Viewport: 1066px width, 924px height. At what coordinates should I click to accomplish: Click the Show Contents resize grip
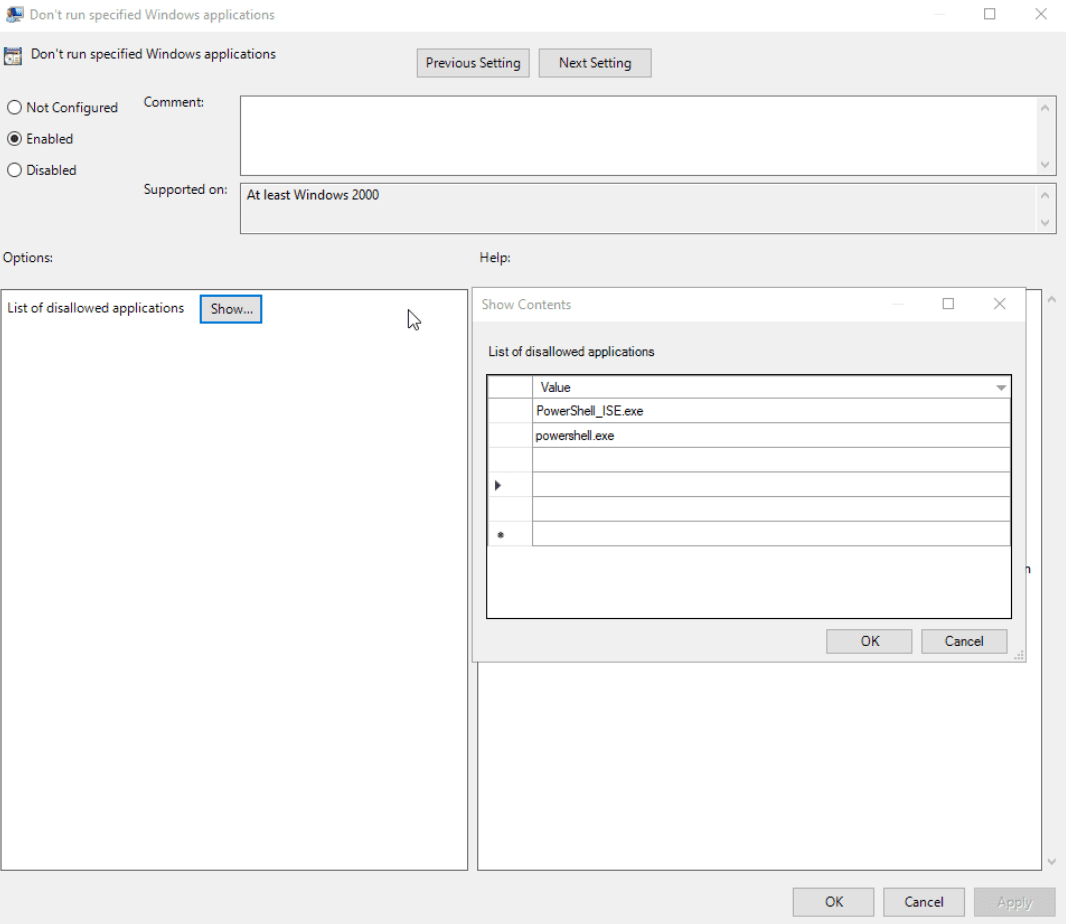(x=1019, y=655)
